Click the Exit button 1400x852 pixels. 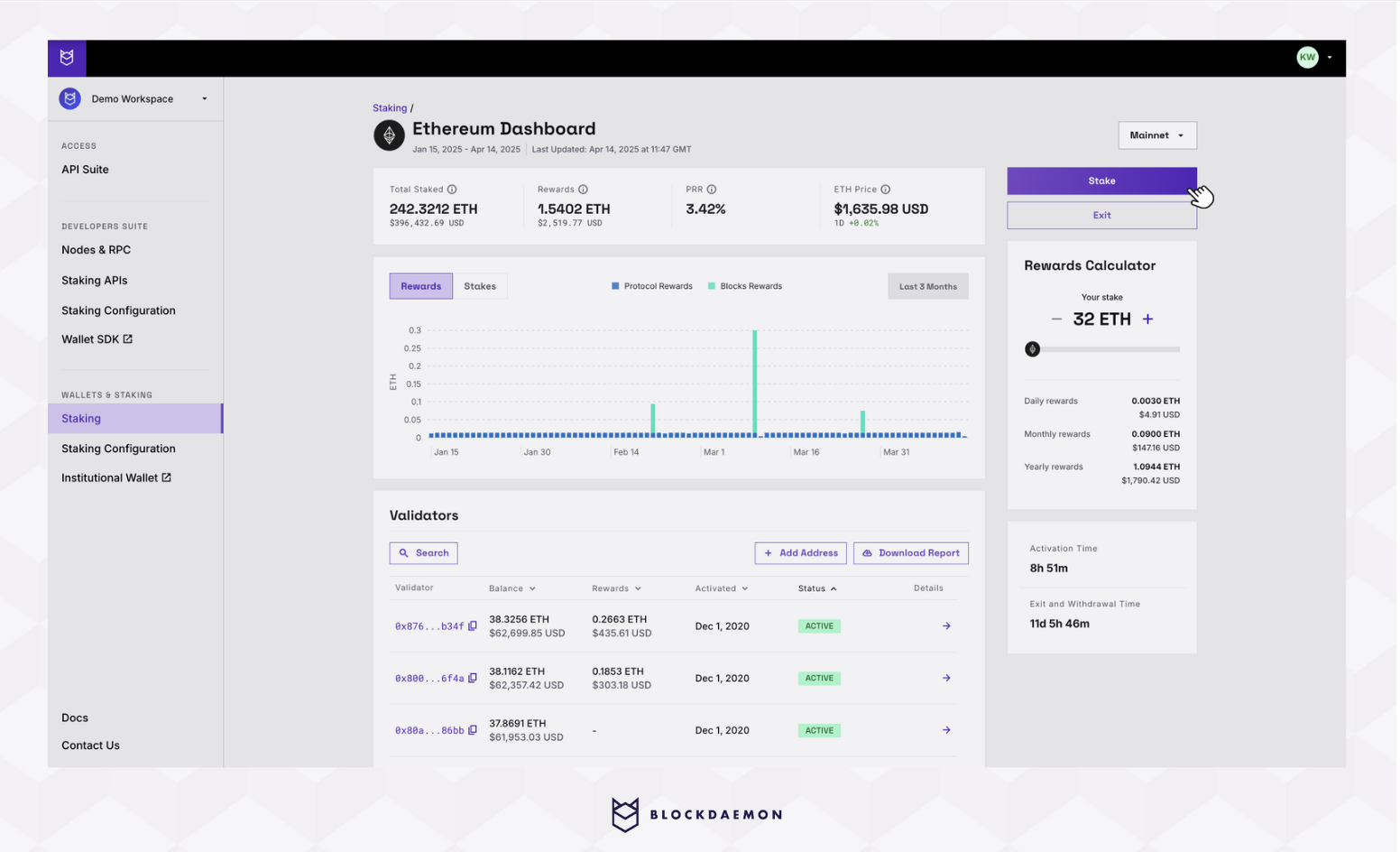tap(1101, 215)
